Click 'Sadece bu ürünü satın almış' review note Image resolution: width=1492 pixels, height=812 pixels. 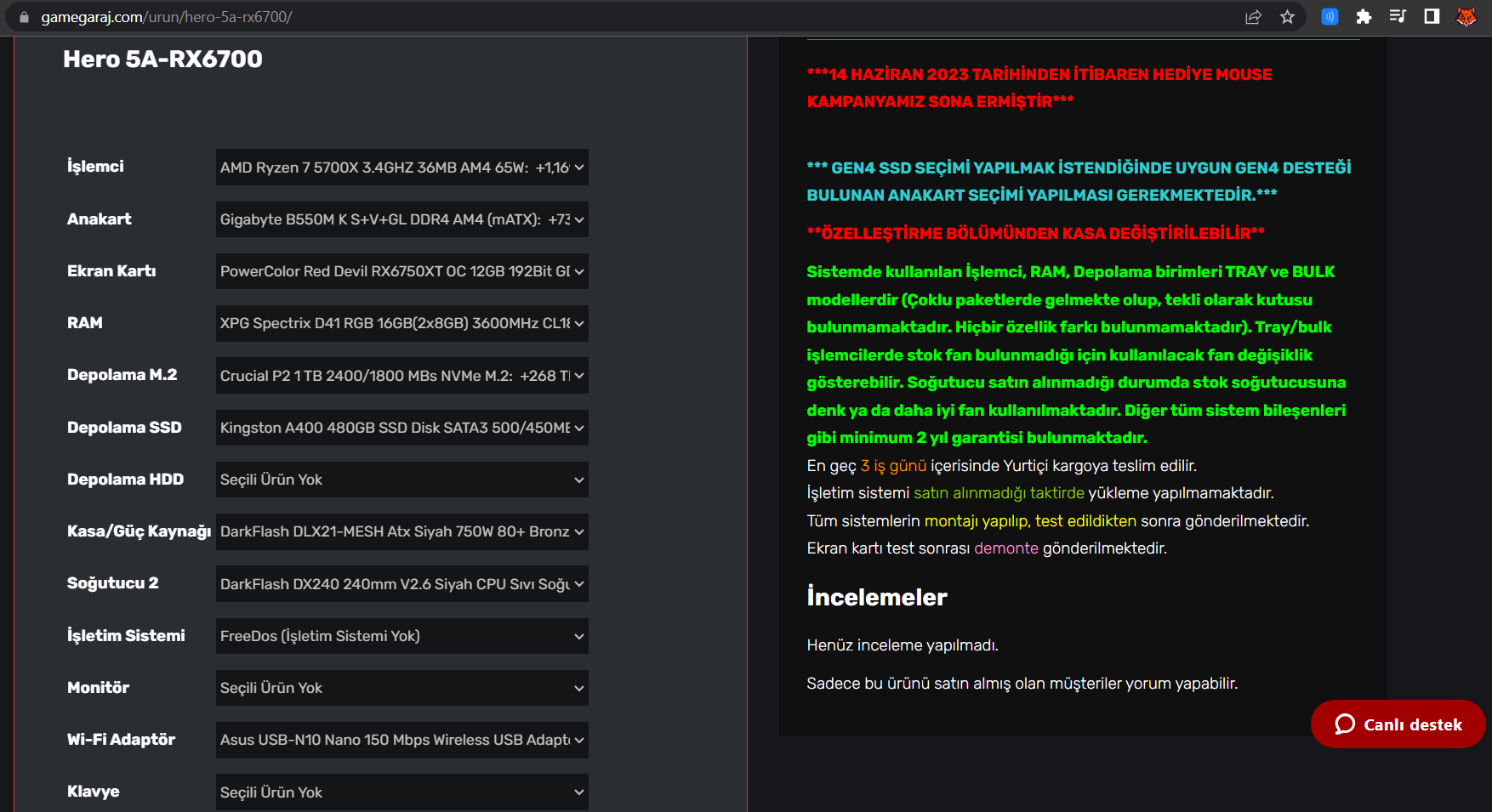tap(1022, 684)
